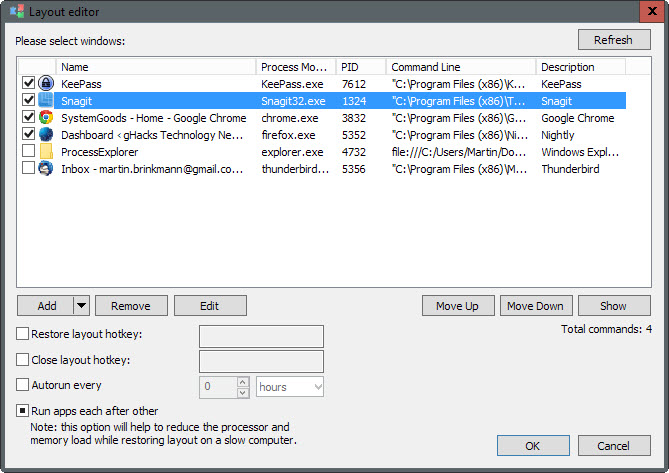This screenshot has width=669, height=473.
Task: Click the autorun interval number field
Action: 218,387
